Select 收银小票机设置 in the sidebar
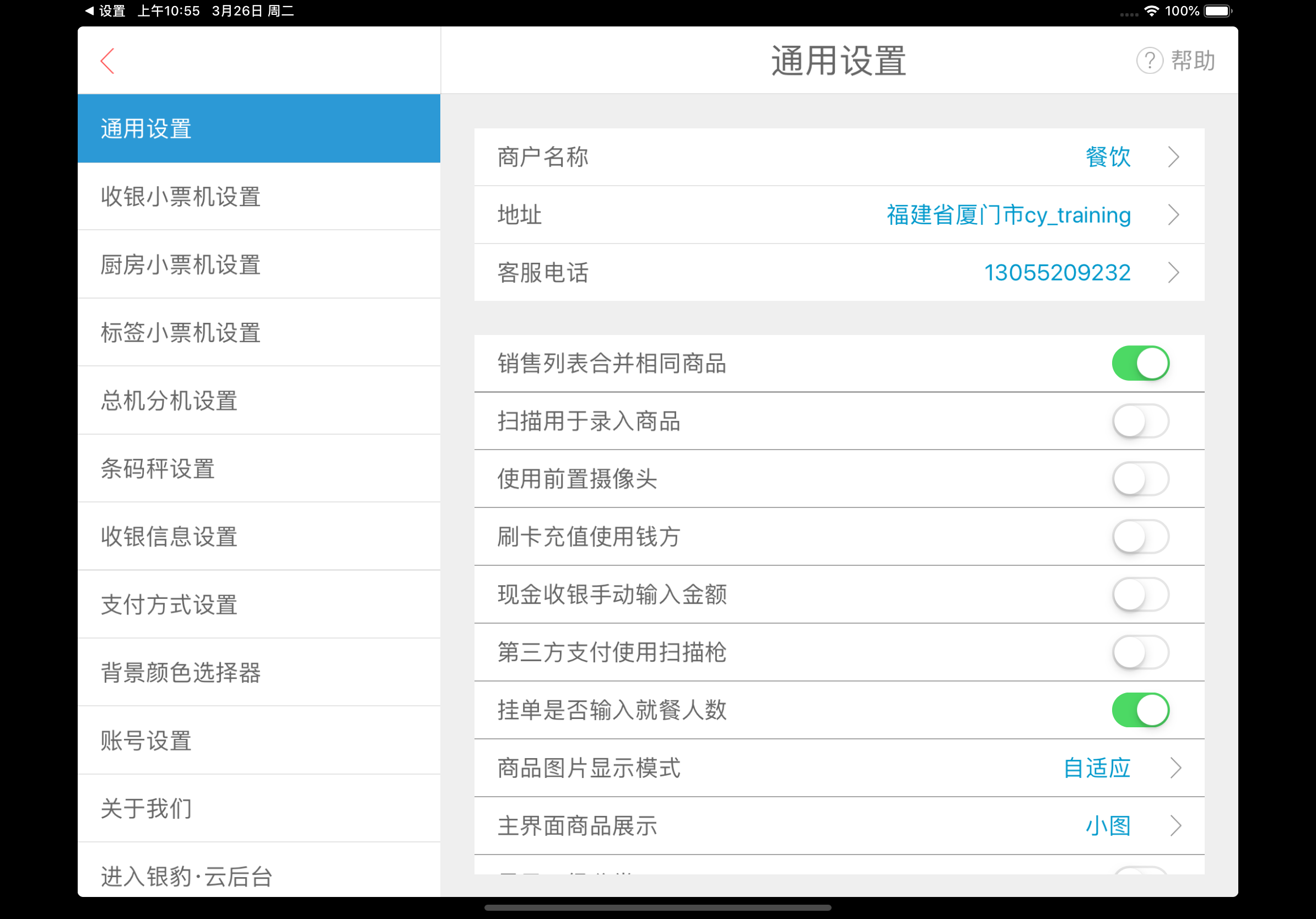Screen dimensions: 1316x919 pos(181,197)
